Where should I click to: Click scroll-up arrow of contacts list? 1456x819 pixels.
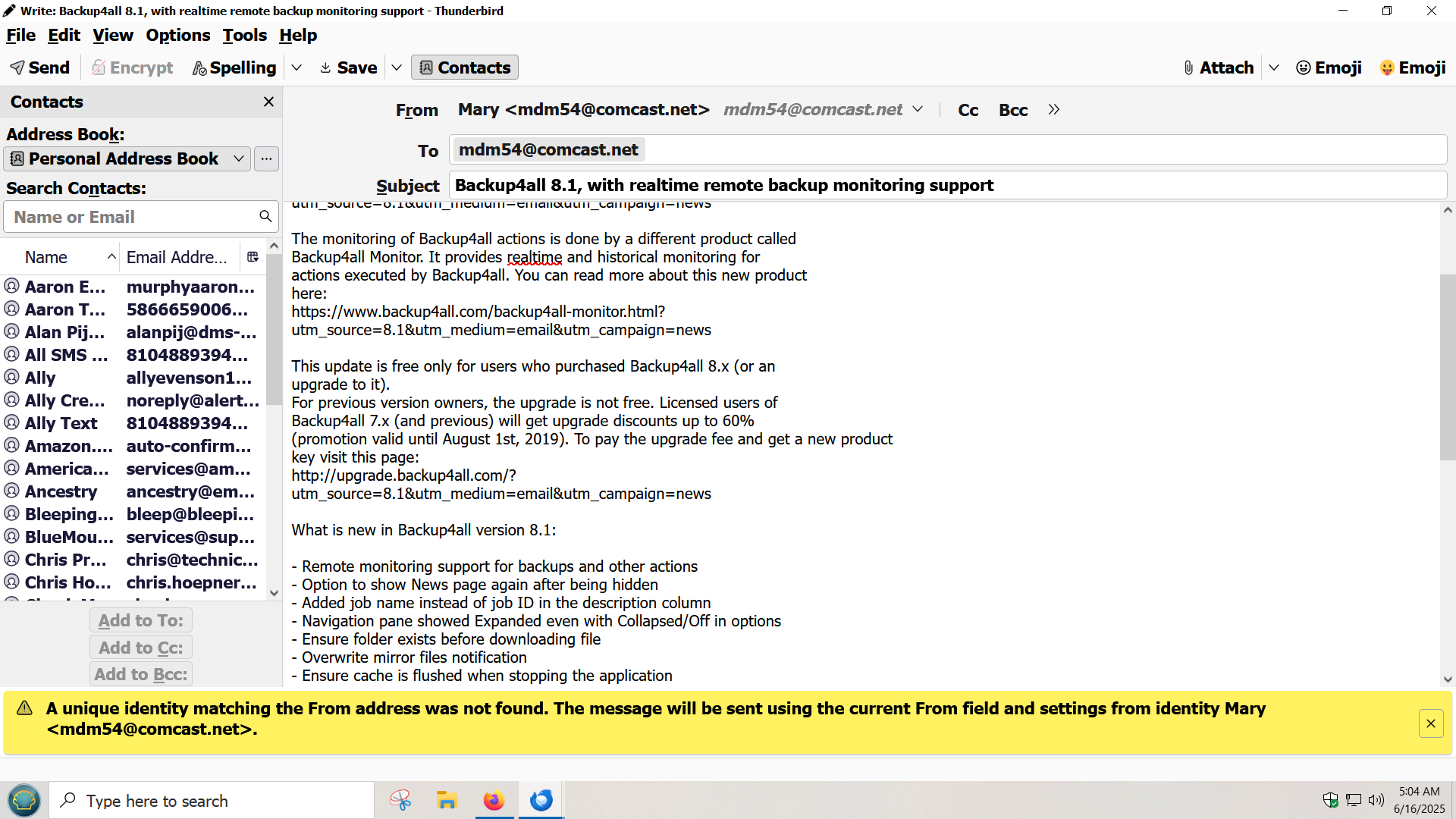coord(275,246)
